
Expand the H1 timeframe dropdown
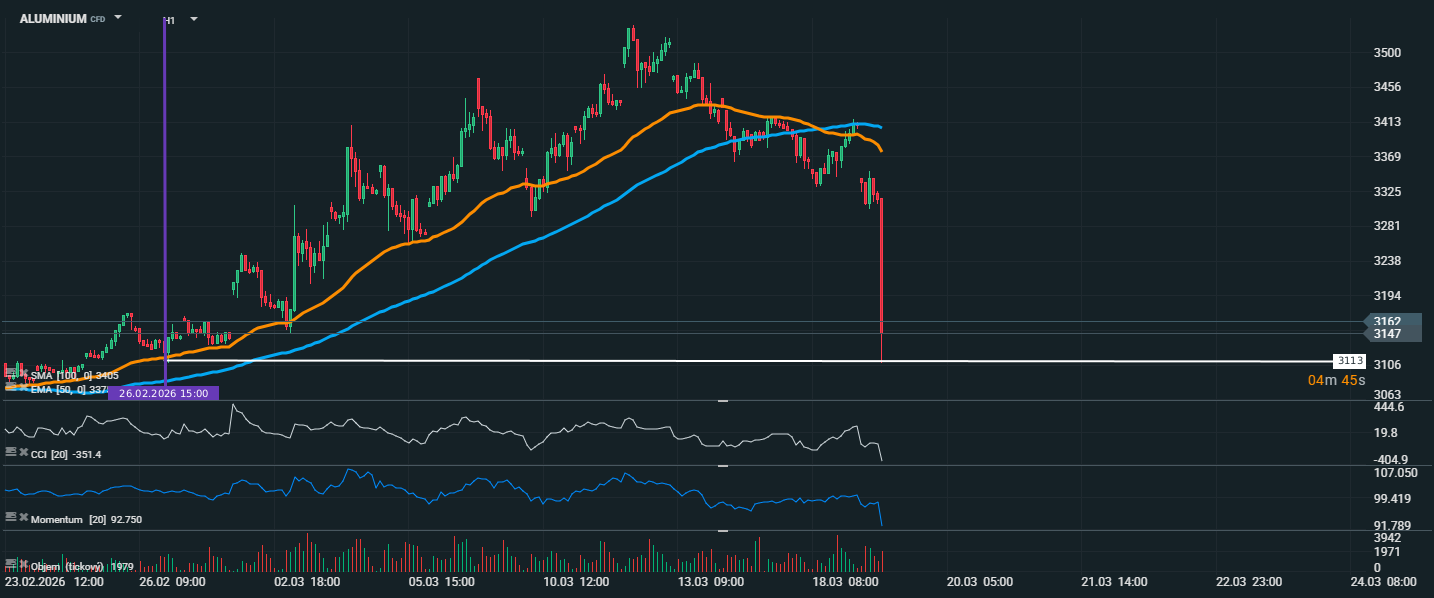[193, 19]
